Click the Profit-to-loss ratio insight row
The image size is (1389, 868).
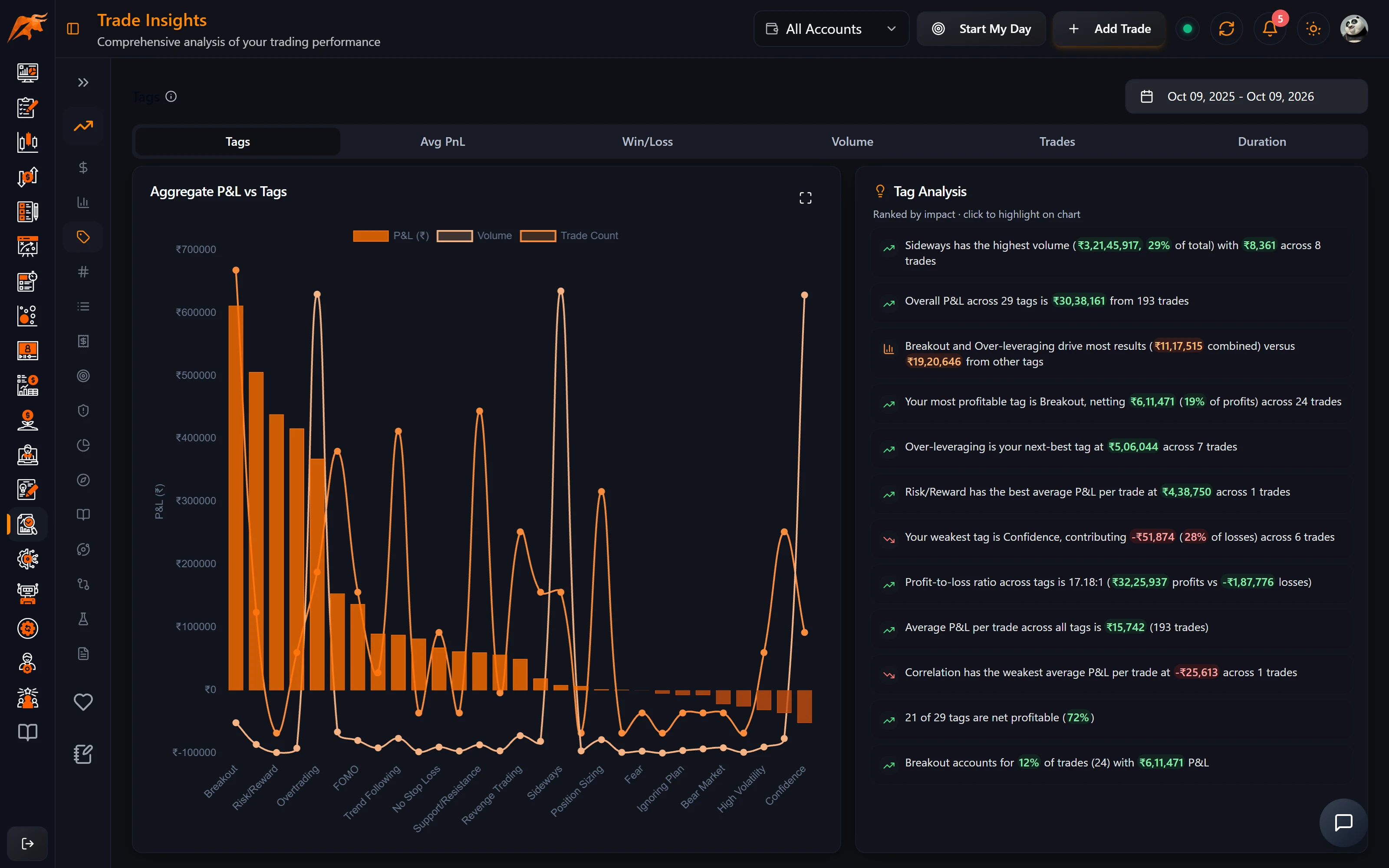tap(1111, 582)
